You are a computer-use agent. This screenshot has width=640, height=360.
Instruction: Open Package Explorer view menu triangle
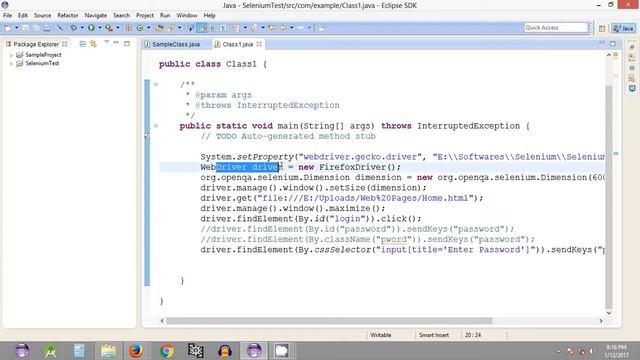tap(107, 42)
